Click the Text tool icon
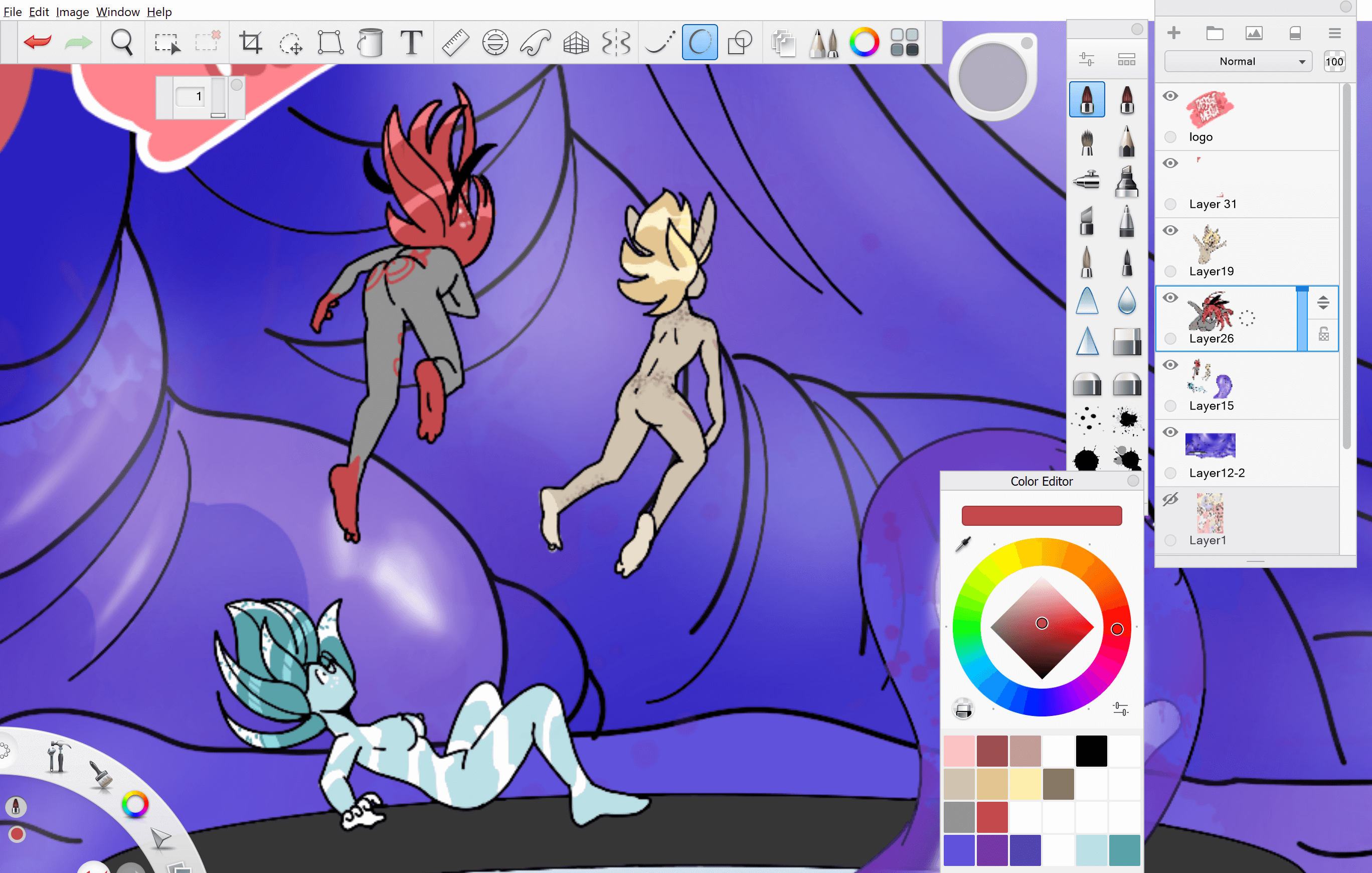The image size is (1372, 873). [411, 43]
